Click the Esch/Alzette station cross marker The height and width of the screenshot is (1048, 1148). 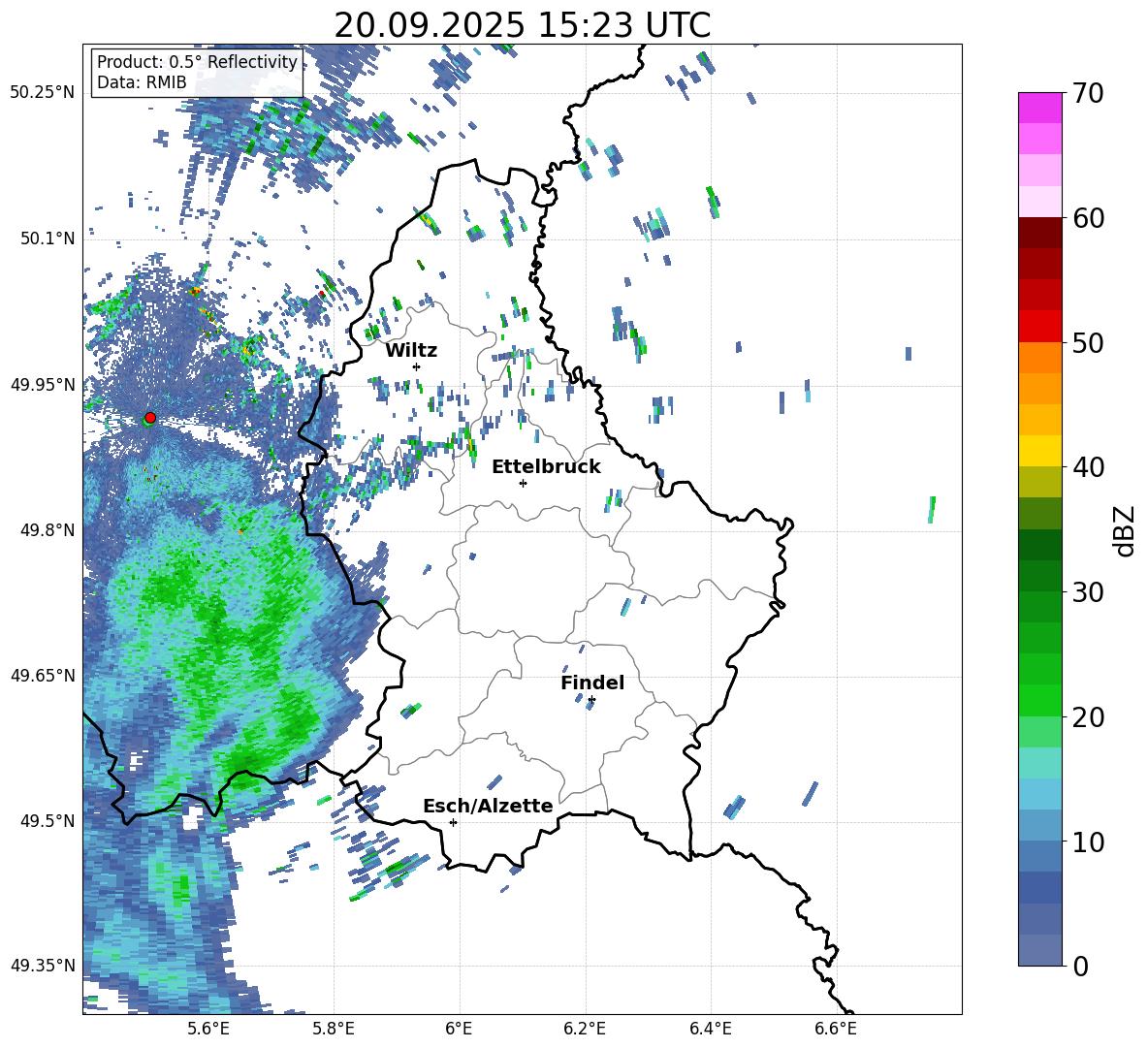tap(453, 822)
